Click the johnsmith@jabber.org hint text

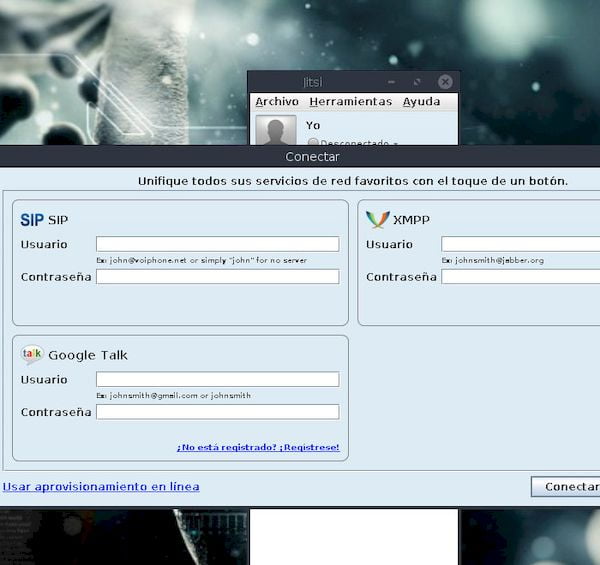(492, 261)
